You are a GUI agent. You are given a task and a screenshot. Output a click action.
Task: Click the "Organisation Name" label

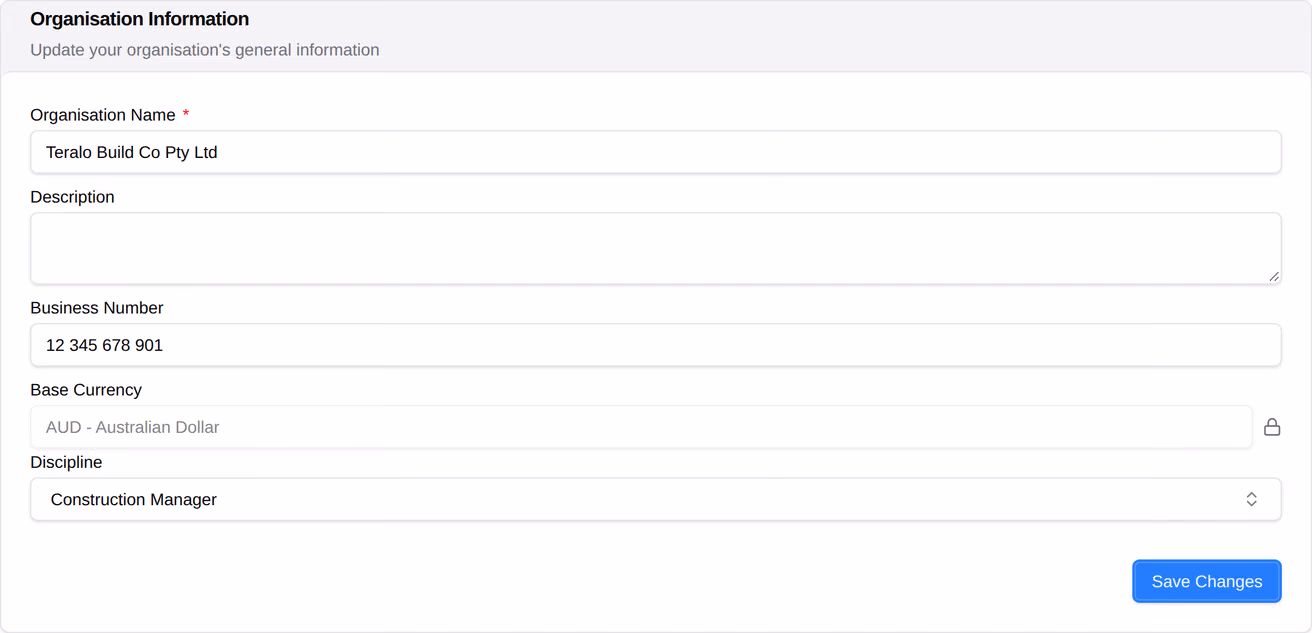coord(103,115)
